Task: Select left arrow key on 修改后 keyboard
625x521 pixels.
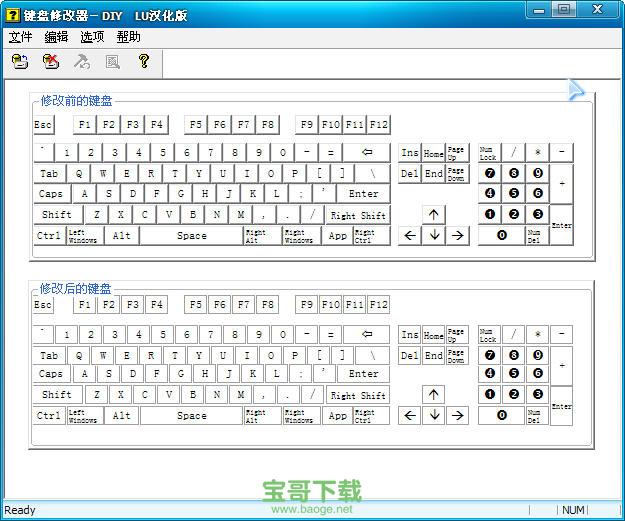Action: pos(410,415)
